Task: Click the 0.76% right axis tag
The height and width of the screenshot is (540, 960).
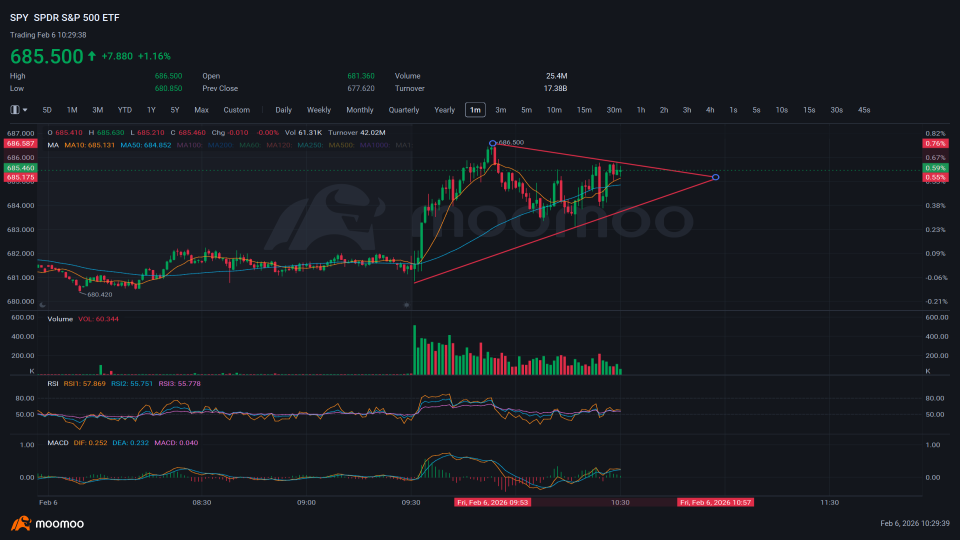Action: click(x=936, y=143)
